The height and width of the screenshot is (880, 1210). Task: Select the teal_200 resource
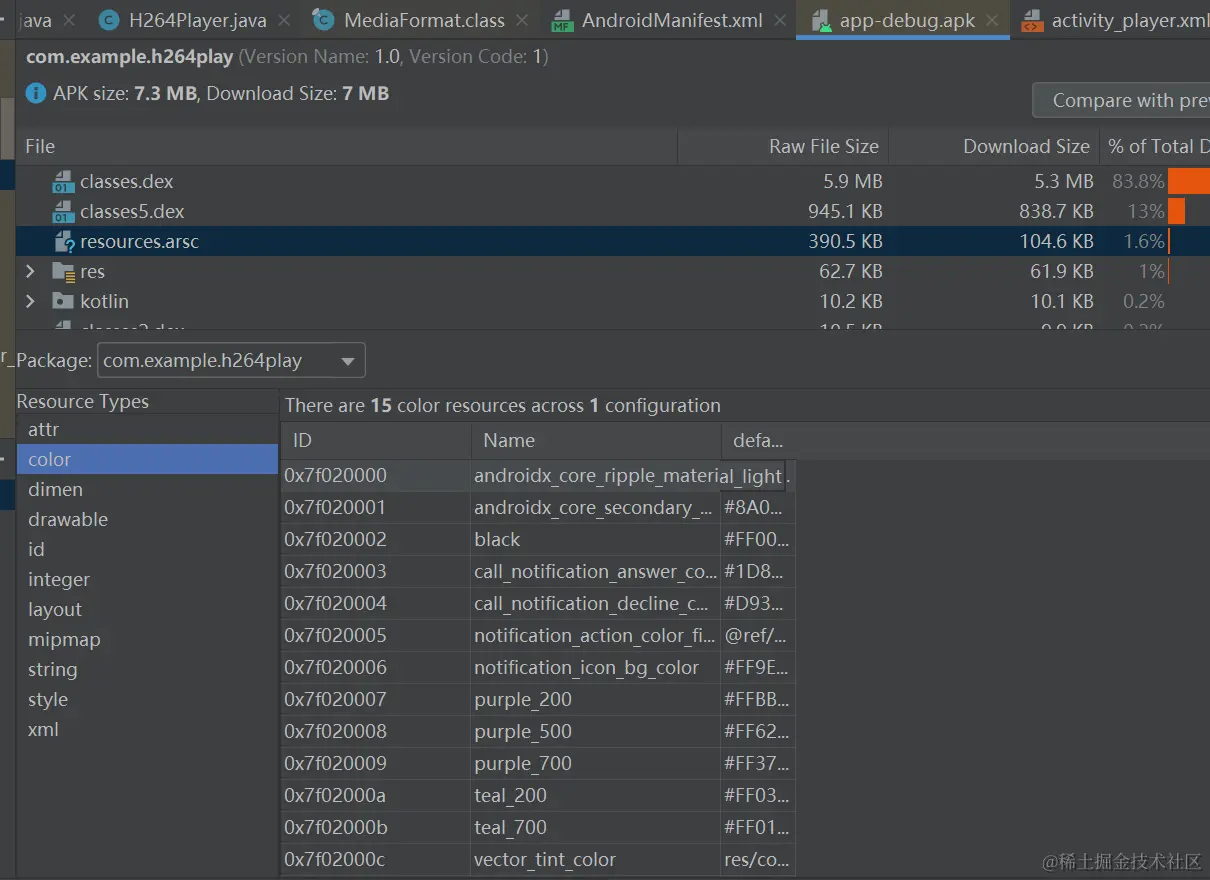(538, 796)
